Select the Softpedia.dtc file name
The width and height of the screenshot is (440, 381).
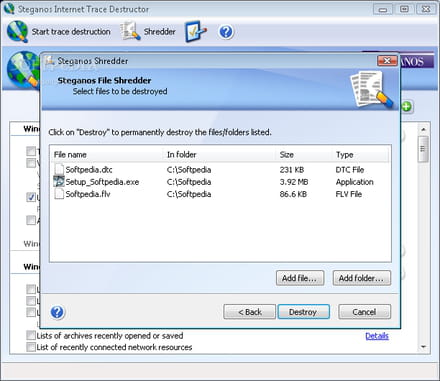click(x=89, y=170)
